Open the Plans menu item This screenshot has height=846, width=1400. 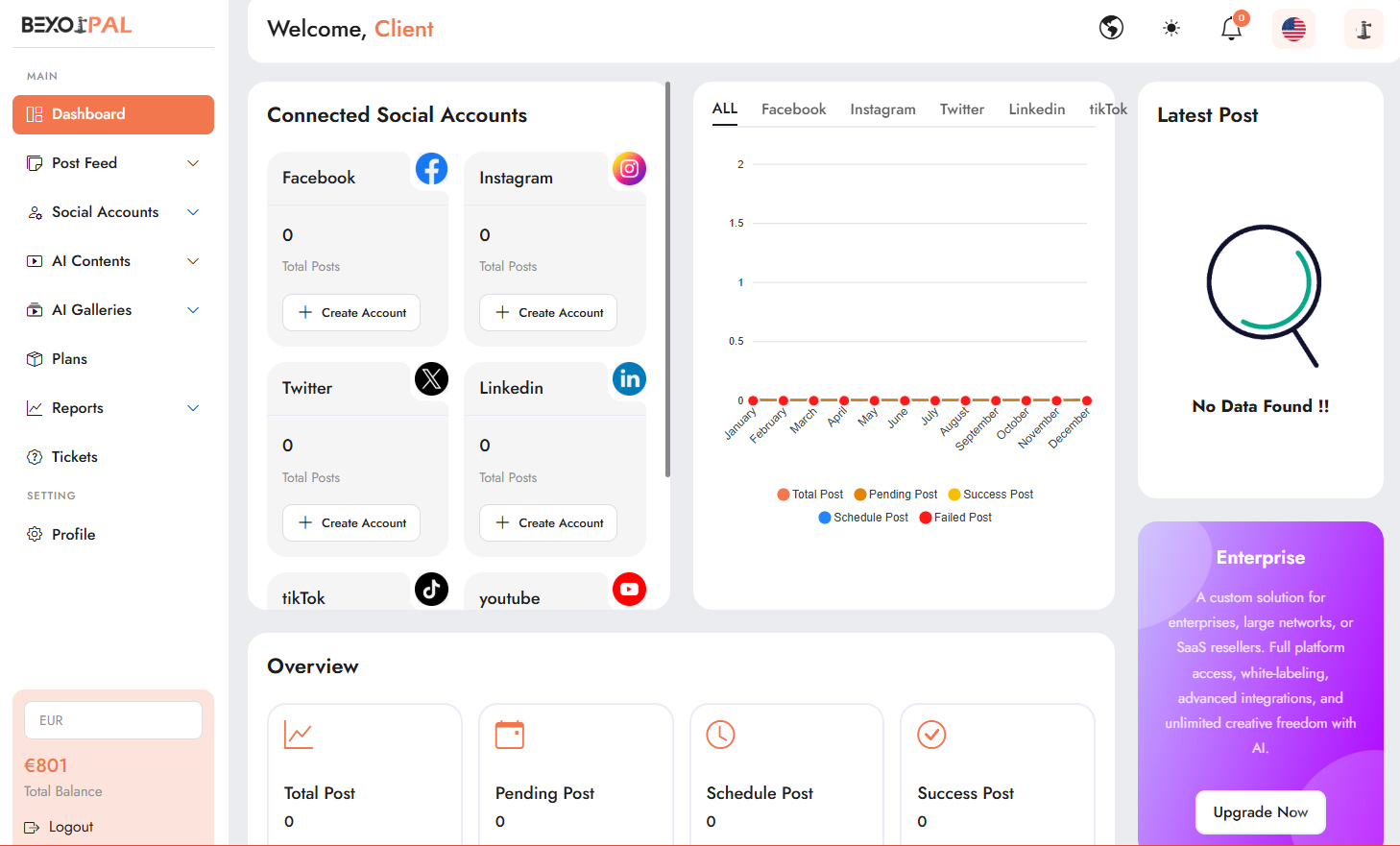(x=113, y=359)
